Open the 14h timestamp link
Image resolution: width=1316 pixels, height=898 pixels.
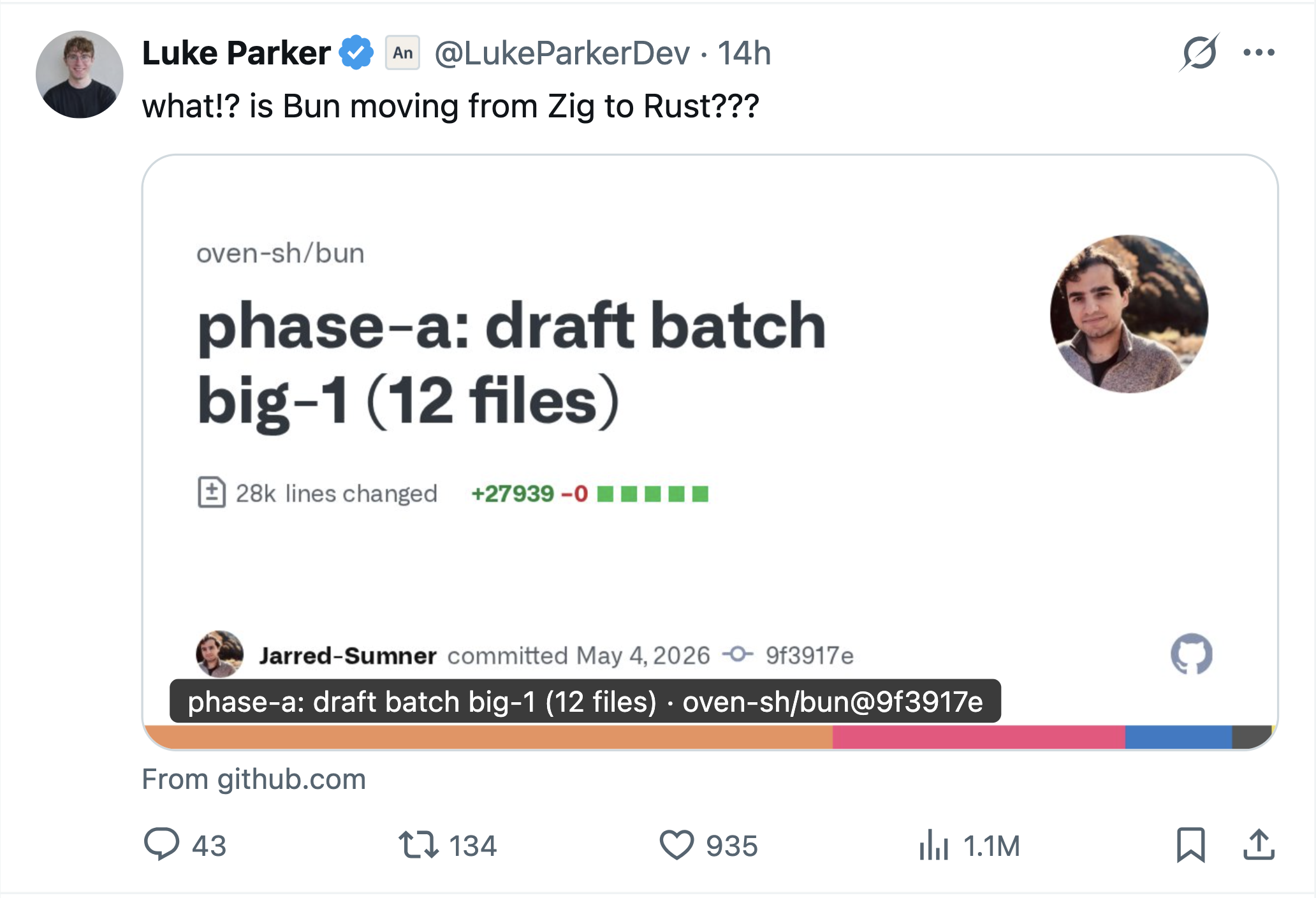pyautogui.click(x=744, y=53)
